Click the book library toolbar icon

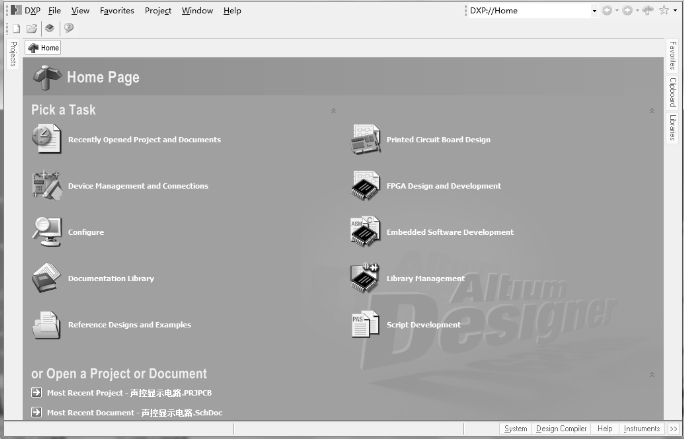(x=50, y=28)
